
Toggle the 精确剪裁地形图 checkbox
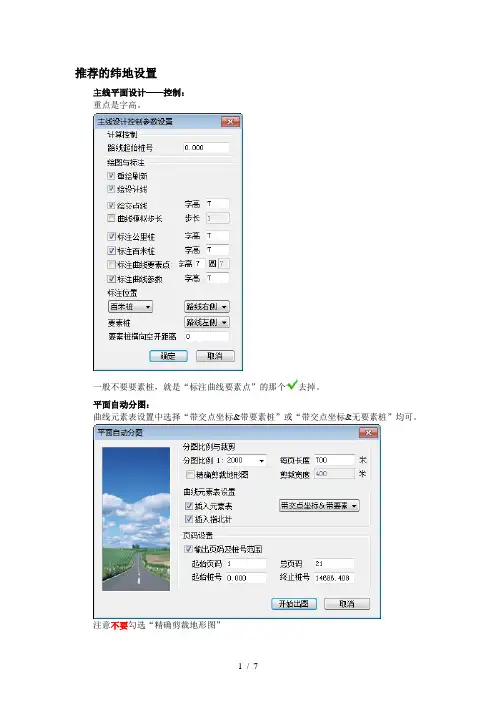190,474
